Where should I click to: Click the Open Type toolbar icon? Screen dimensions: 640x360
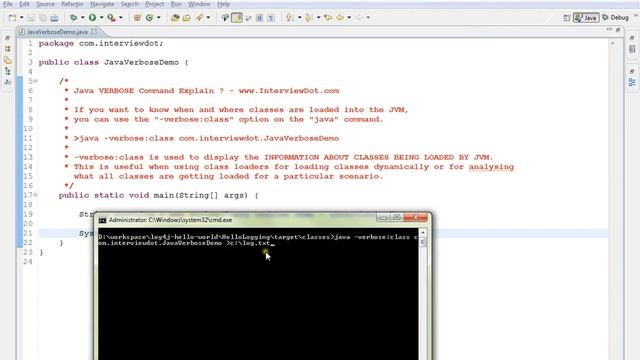pyautogui.click(x=175, y=18)
